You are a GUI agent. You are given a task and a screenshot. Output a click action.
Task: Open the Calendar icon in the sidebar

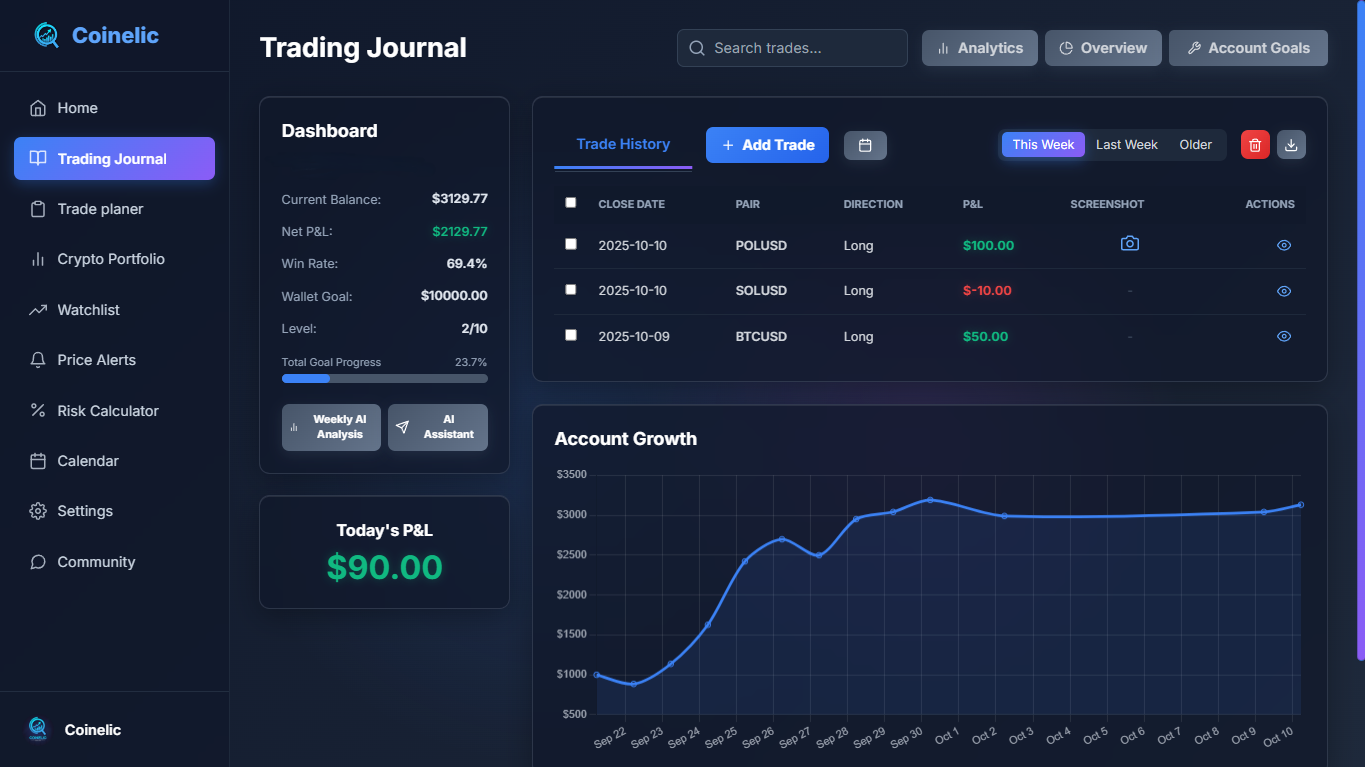coord(38,461)
